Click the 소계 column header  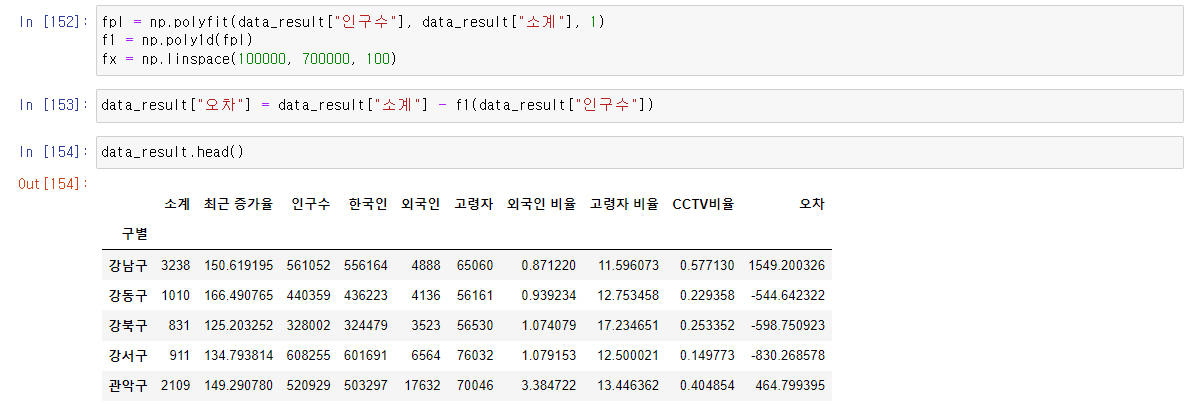click(x=177, y=205)
